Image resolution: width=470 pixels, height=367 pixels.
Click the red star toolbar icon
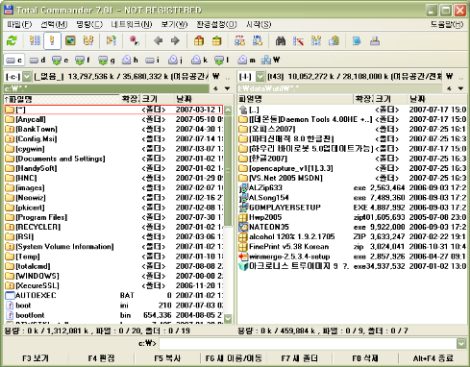coord(134,41)
